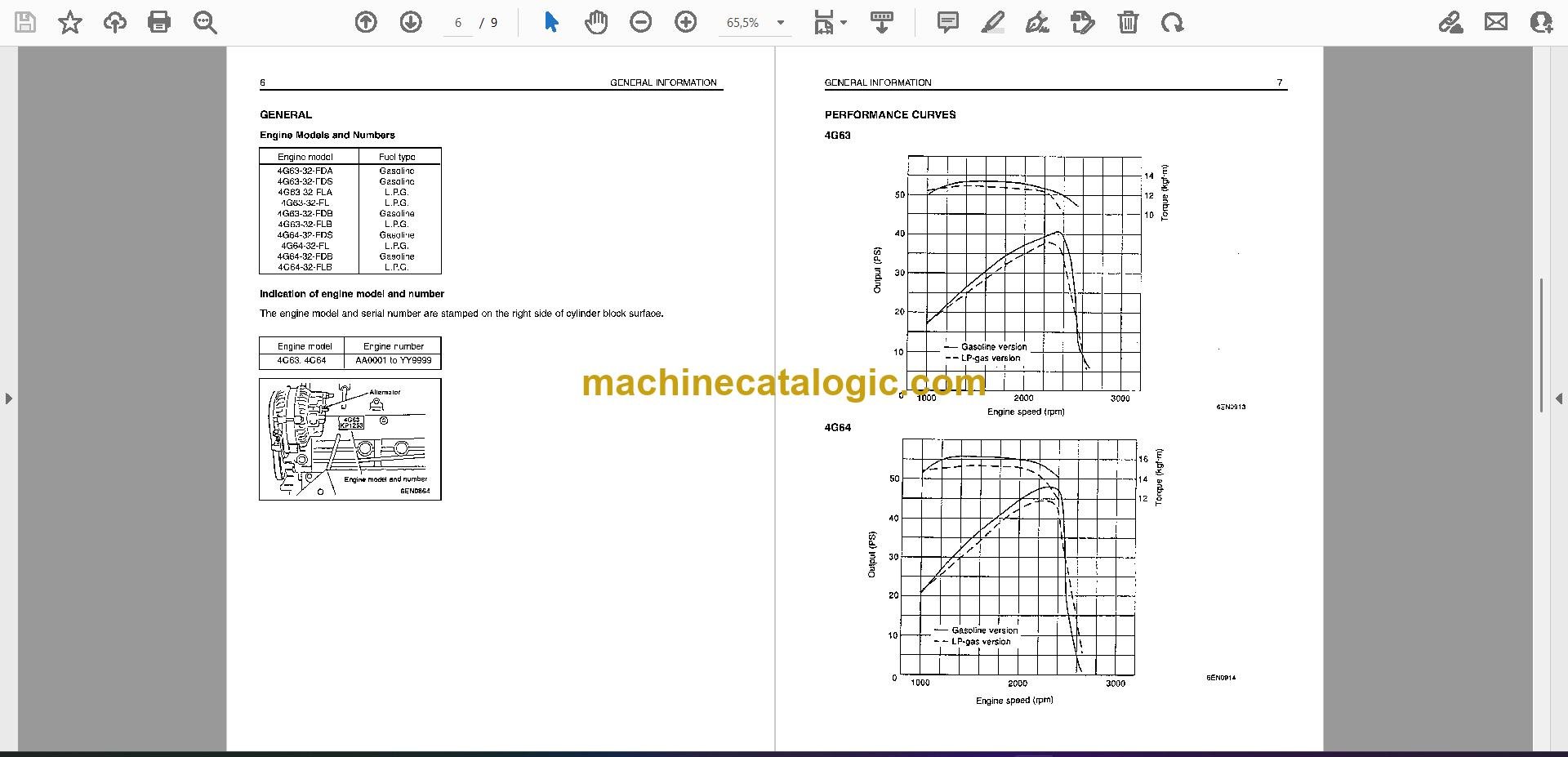Click the fit page view icon
Viewport: 1568px width, 757px height.
click(823, 23)
